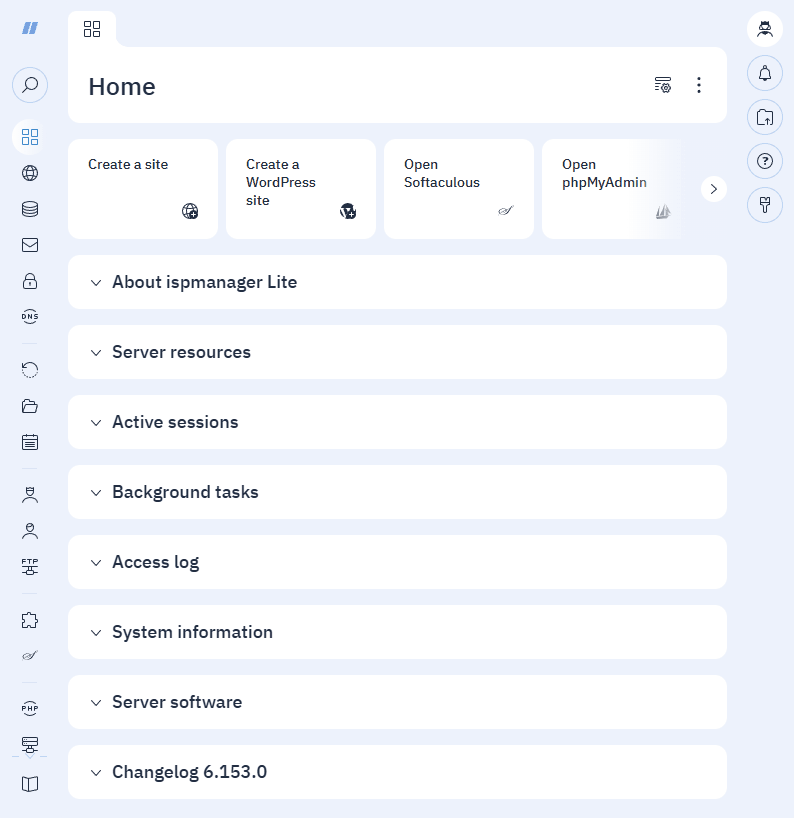Screen dimensions: 794x818
Task: Expand the Server software section
Action: click(397, 702)
